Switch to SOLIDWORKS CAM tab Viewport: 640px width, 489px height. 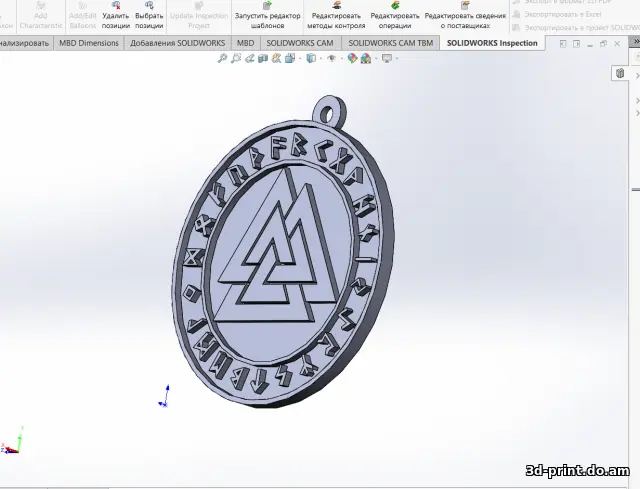[x=300, y=43]
